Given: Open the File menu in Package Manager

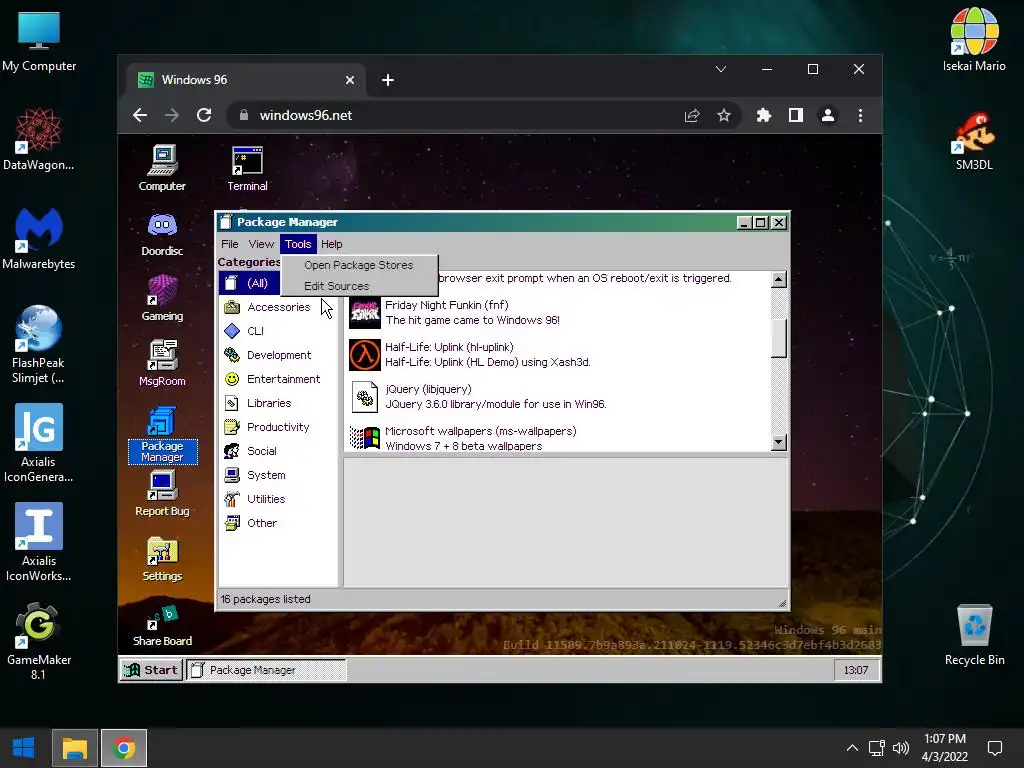Looking at the screenshot, I should coord(229,244).
